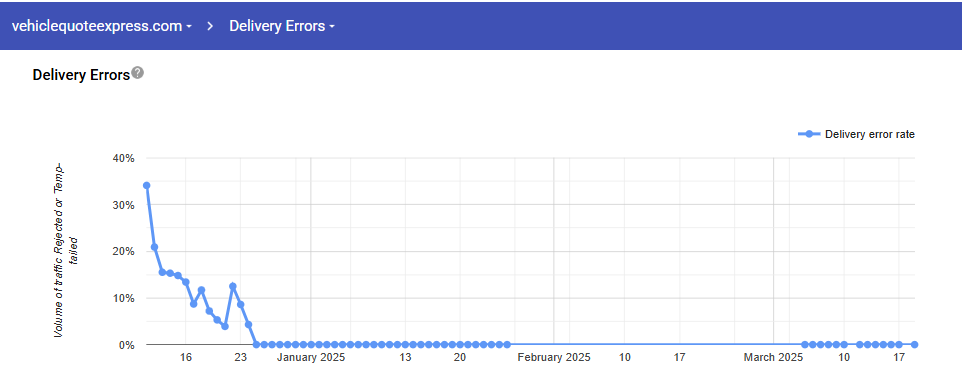
Task: Select the highest data point near 34%
Action: (147, 185)
